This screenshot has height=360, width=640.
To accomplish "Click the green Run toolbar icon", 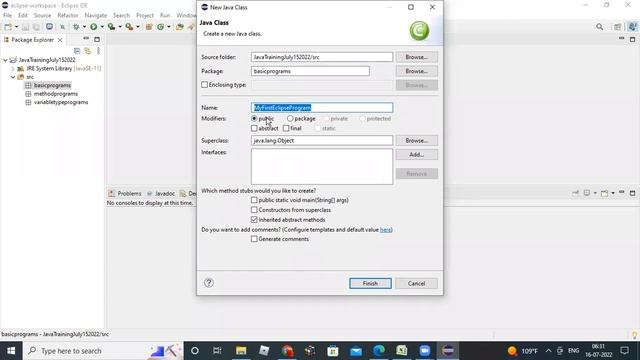I will coord(93,27).
